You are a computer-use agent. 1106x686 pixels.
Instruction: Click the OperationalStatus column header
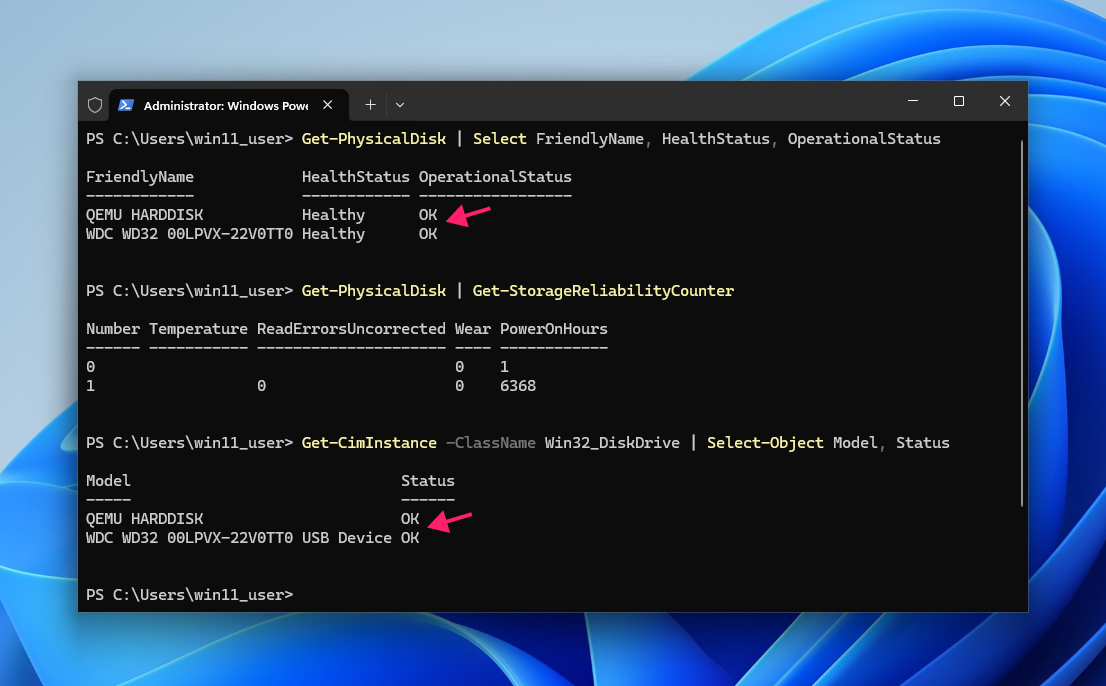pyautogui.click(x=495, y=177)
